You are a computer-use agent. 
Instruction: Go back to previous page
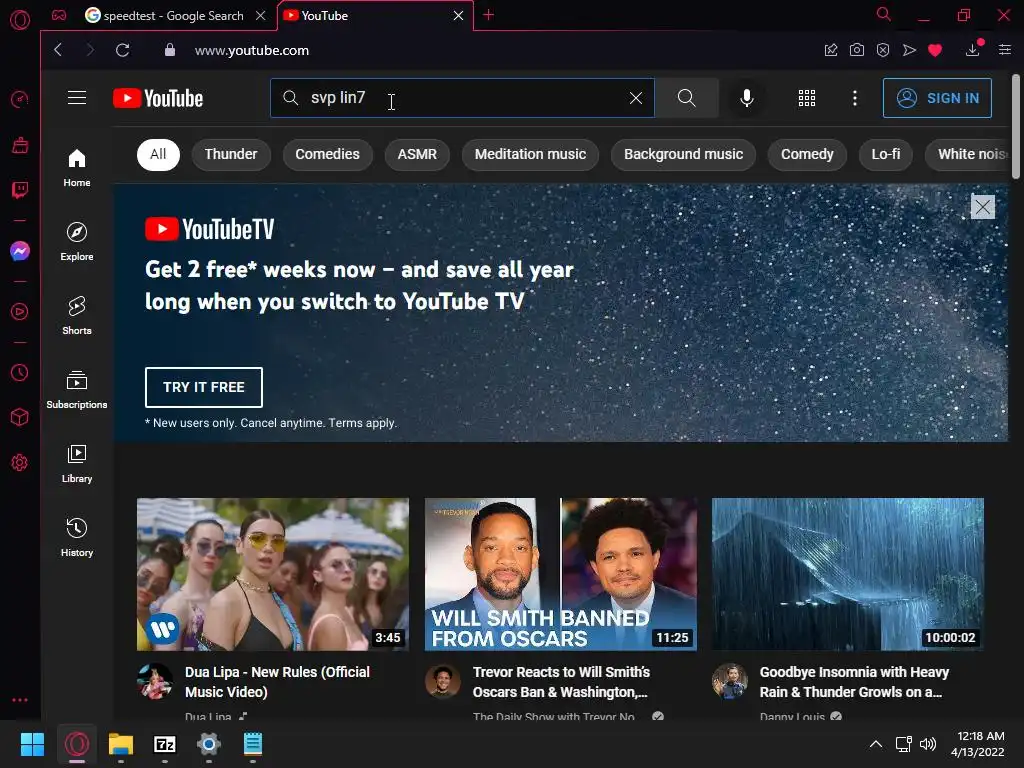tap(58, 50)
